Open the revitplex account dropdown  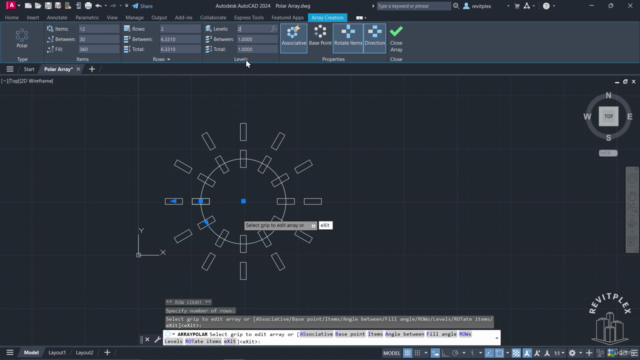[x=508, y=6]
